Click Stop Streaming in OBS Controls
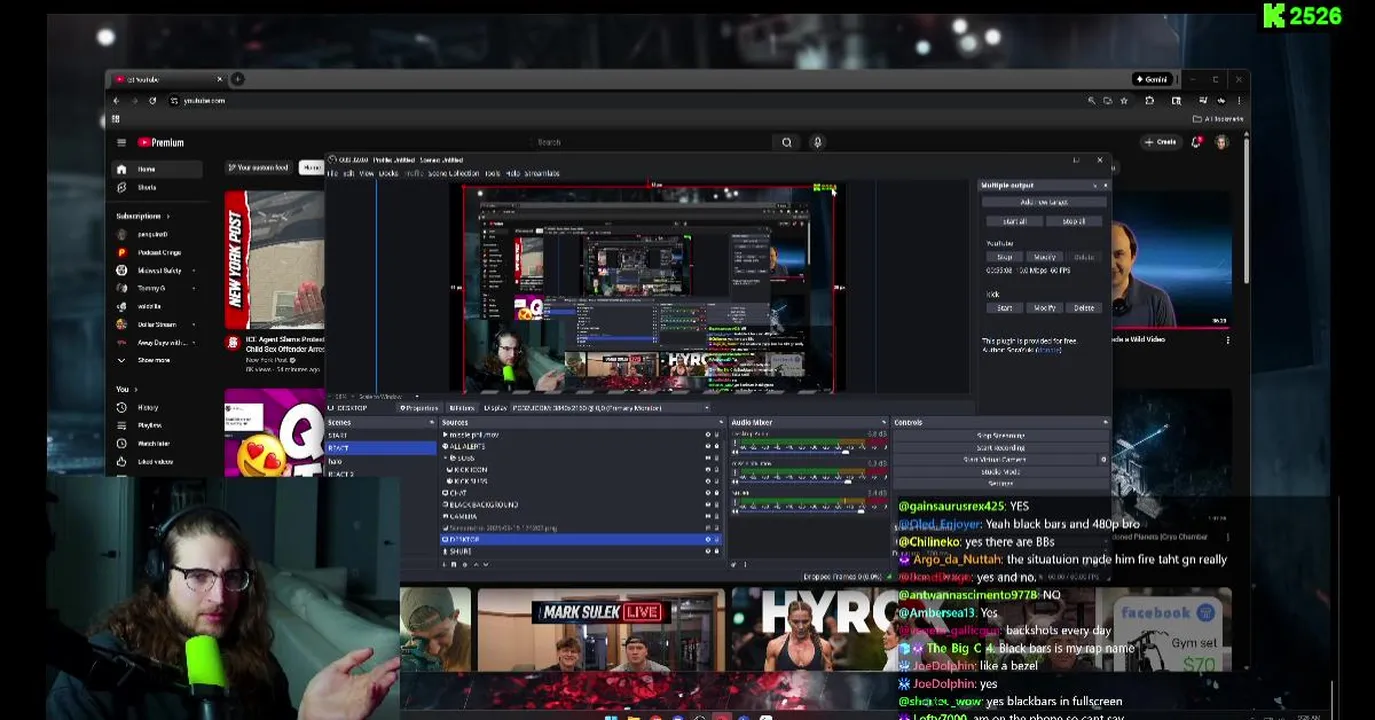1375x720 pixels. tap(1000, 436)
